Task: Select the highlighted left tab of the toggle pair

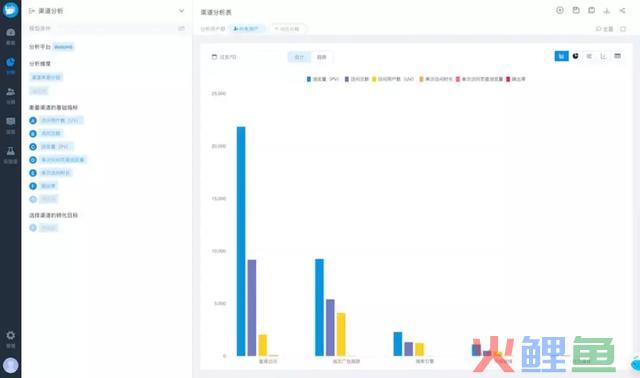Action: pyautogui.click(x=299, y=57)
